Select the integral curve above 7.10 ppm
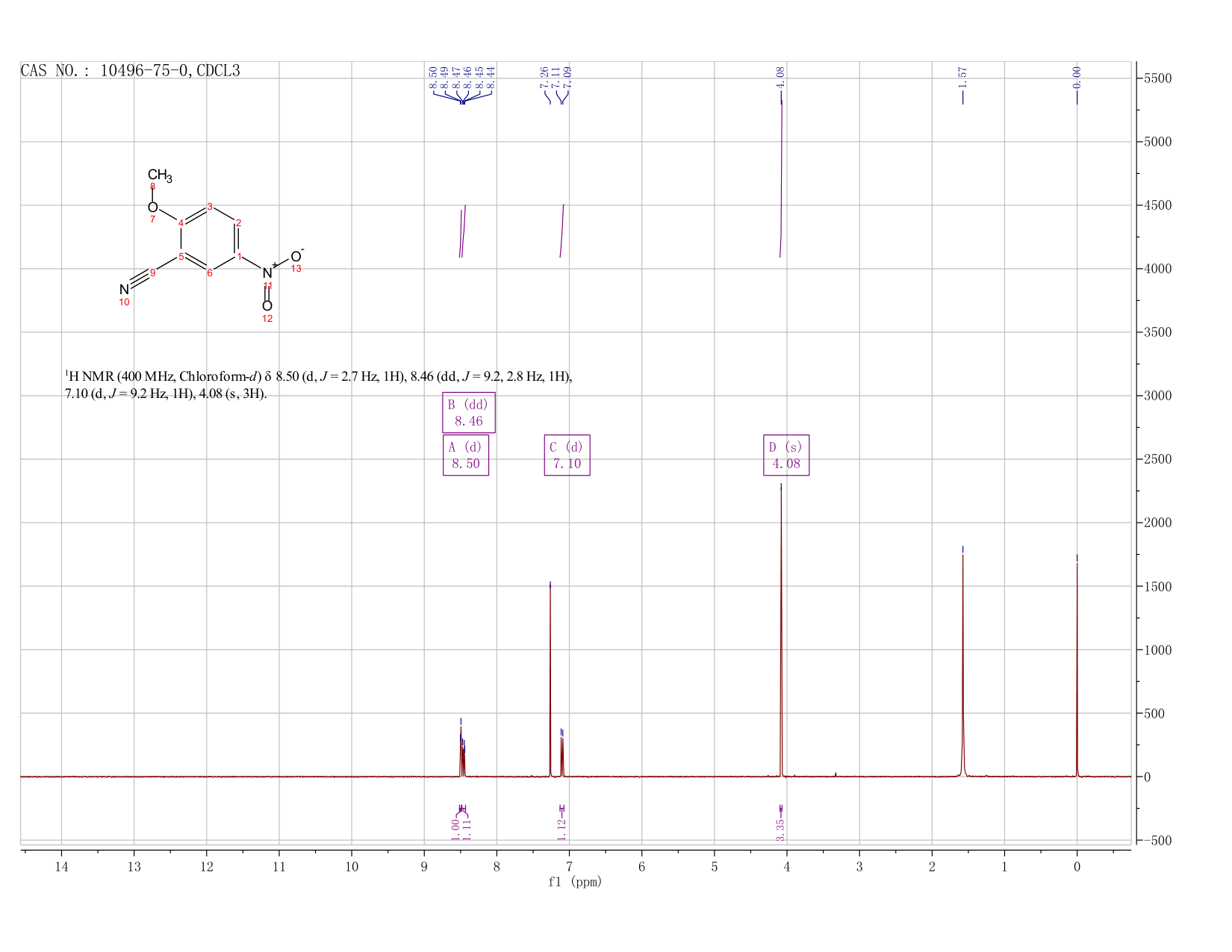Image resolution: width=1232 pixels, height=952 pixels. click(561, 231)
